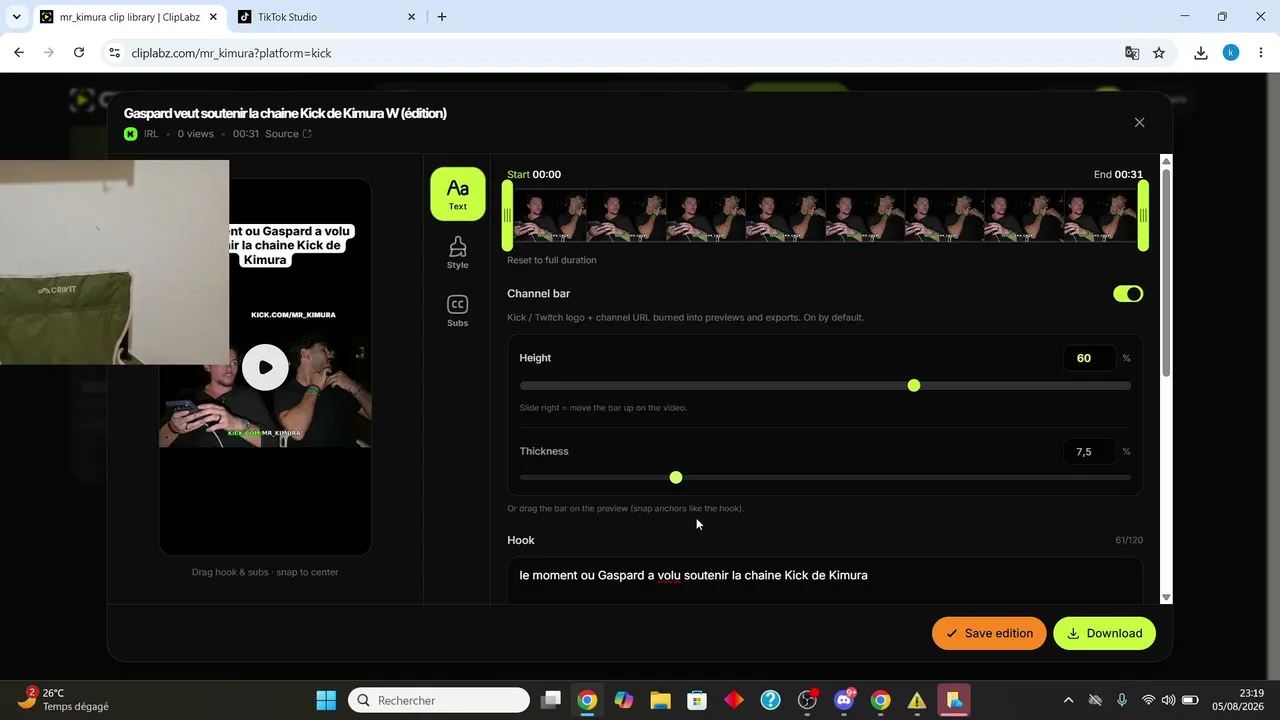Click the taskbar Rechercher search box
The height and width of the screenshot is (720, 1280).
pos(439,700)
